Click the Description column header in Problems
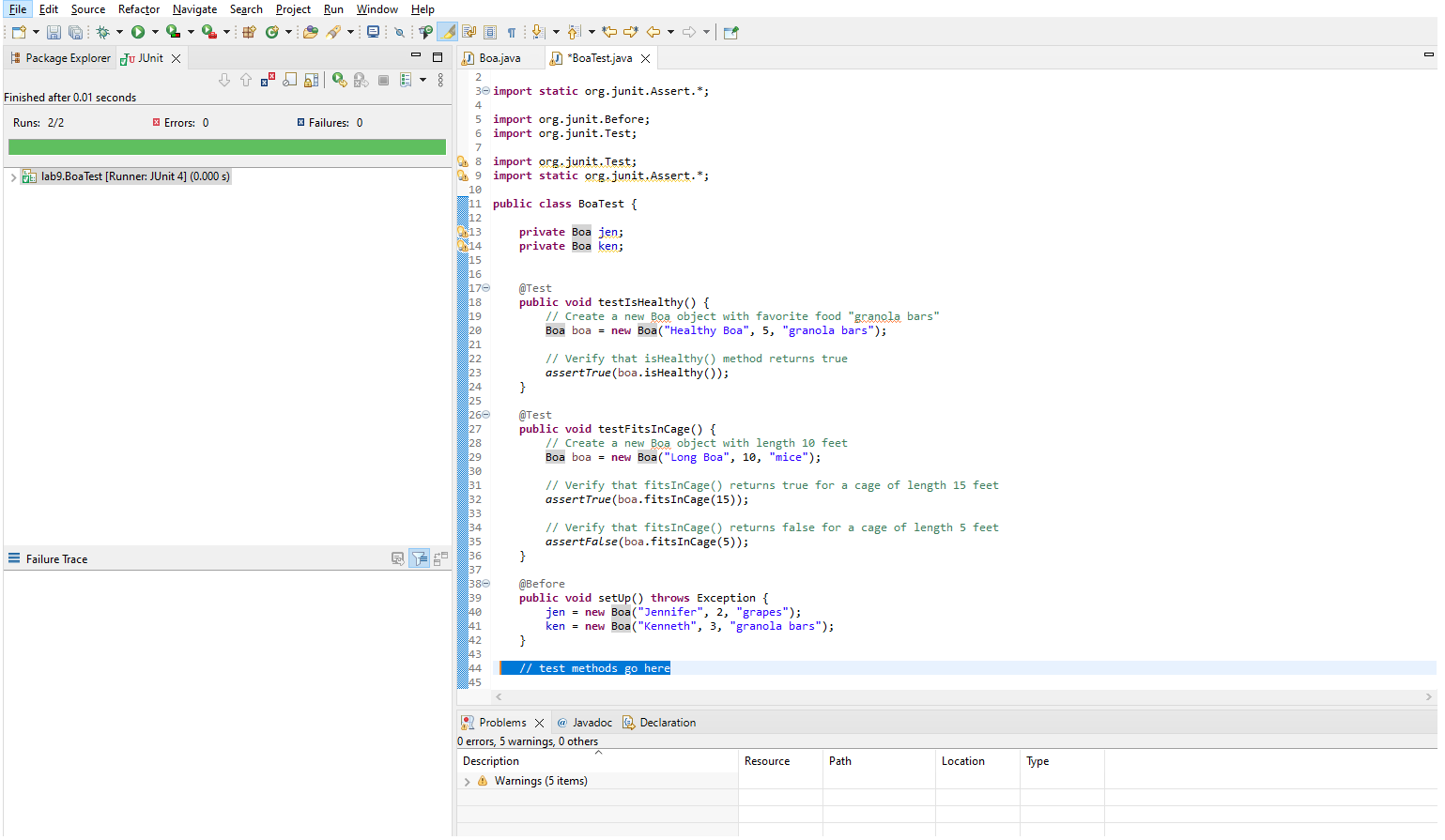This screenshot has width=1445, height=840. click(491, 761)
